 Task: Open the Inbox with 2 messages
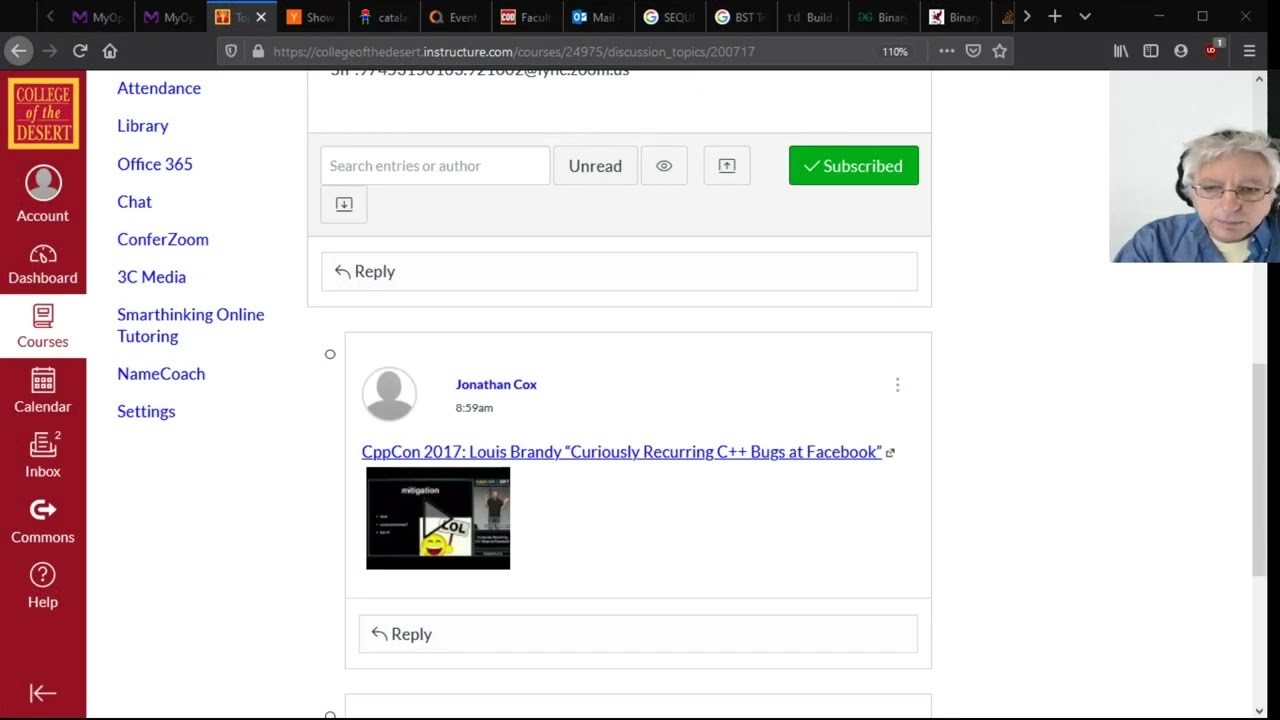point(43,456)
